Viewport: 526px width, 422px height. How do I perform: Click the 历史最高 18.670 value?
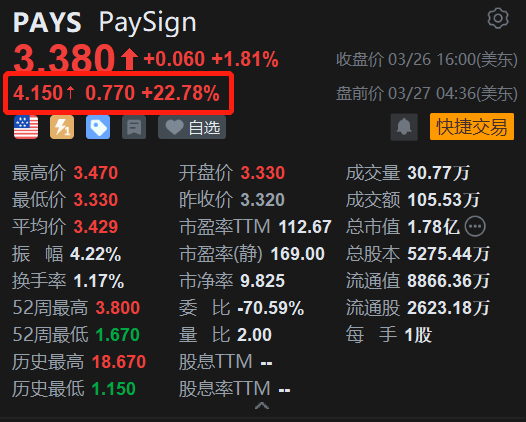(x=119, y=362)
